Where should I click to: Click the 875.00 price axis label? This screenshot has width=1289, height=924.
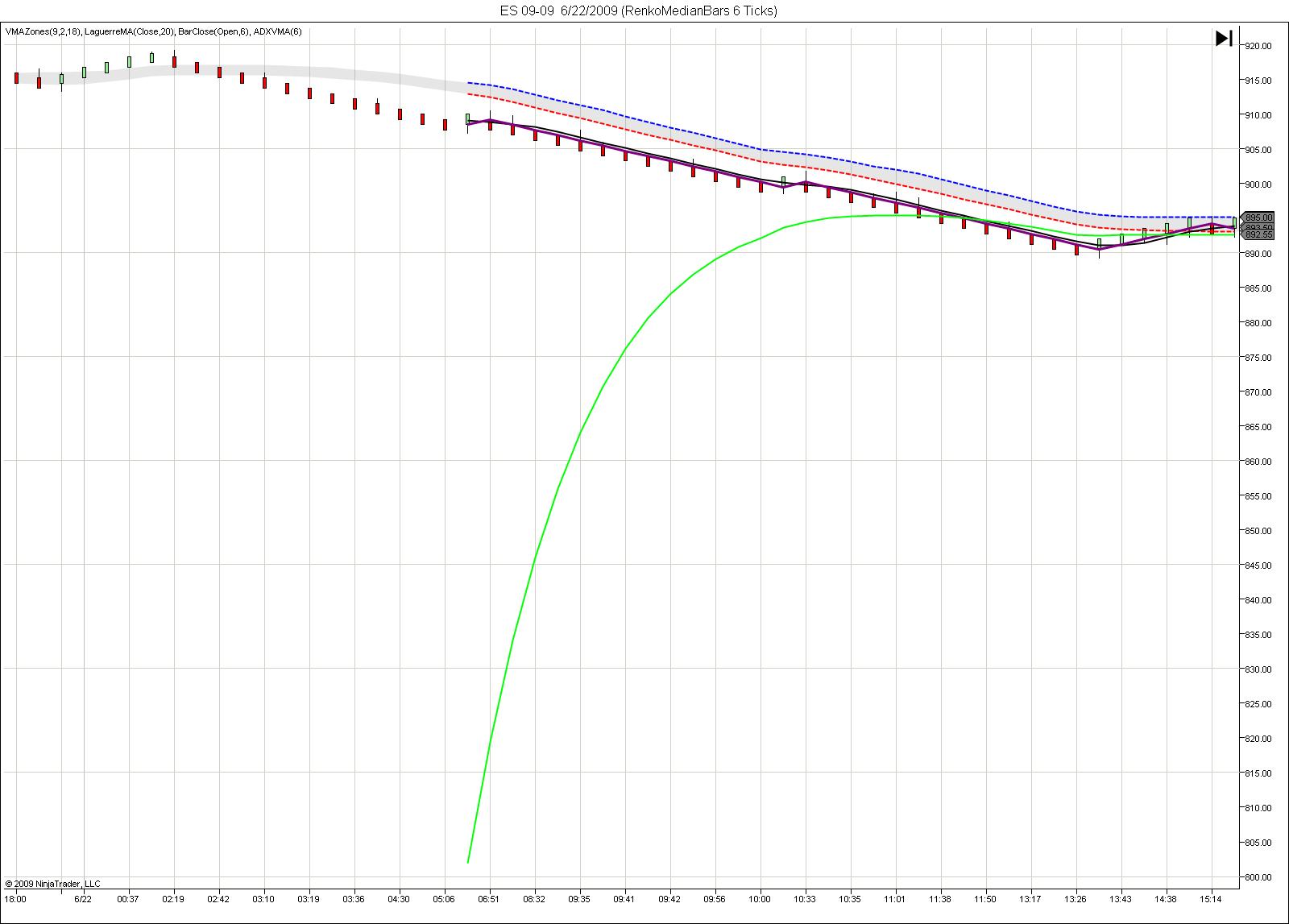pos(1258,358)
